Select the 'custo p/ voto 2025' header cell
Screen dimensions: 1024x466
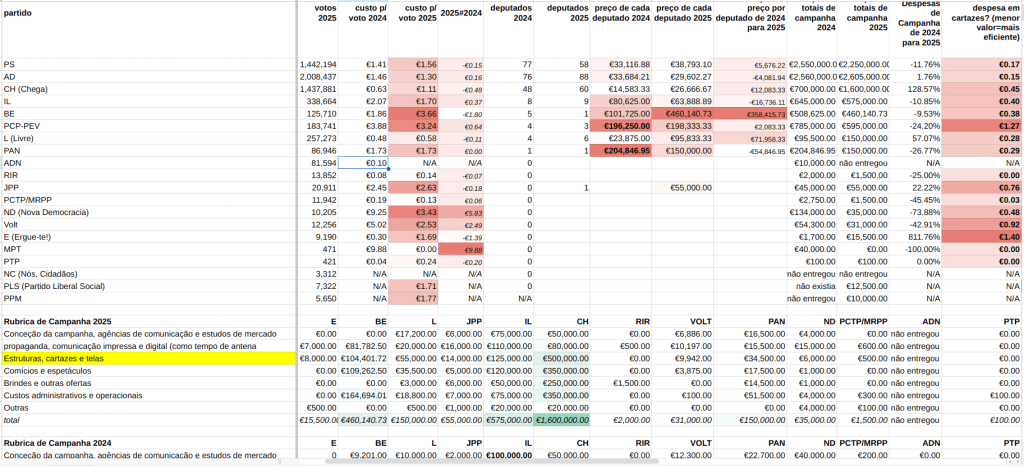412,13
